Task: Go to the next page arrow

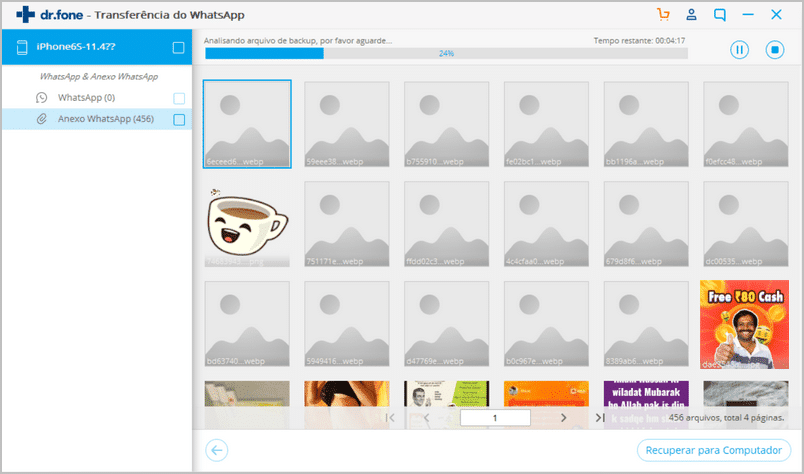Action: point(563,418)
